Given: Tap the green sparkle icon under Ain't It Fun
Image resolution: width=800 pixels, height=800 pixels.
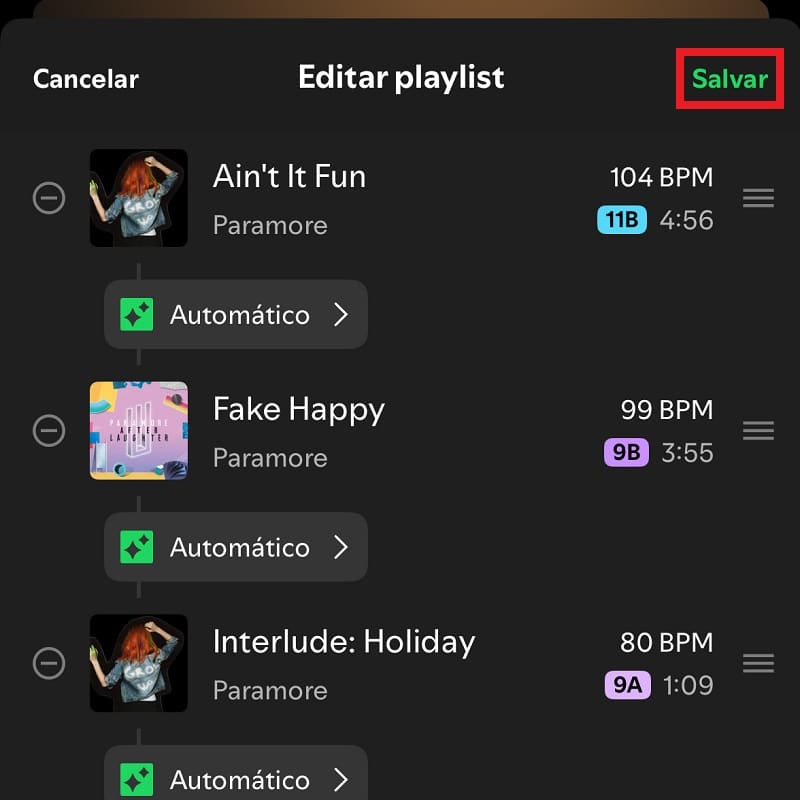Looking at the screenshot, I should click(137, 315).
